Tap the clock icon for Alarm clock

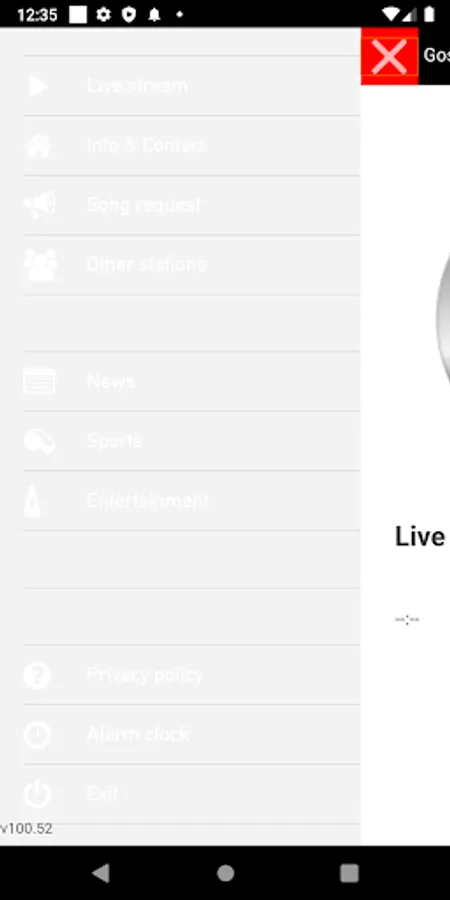37,735
